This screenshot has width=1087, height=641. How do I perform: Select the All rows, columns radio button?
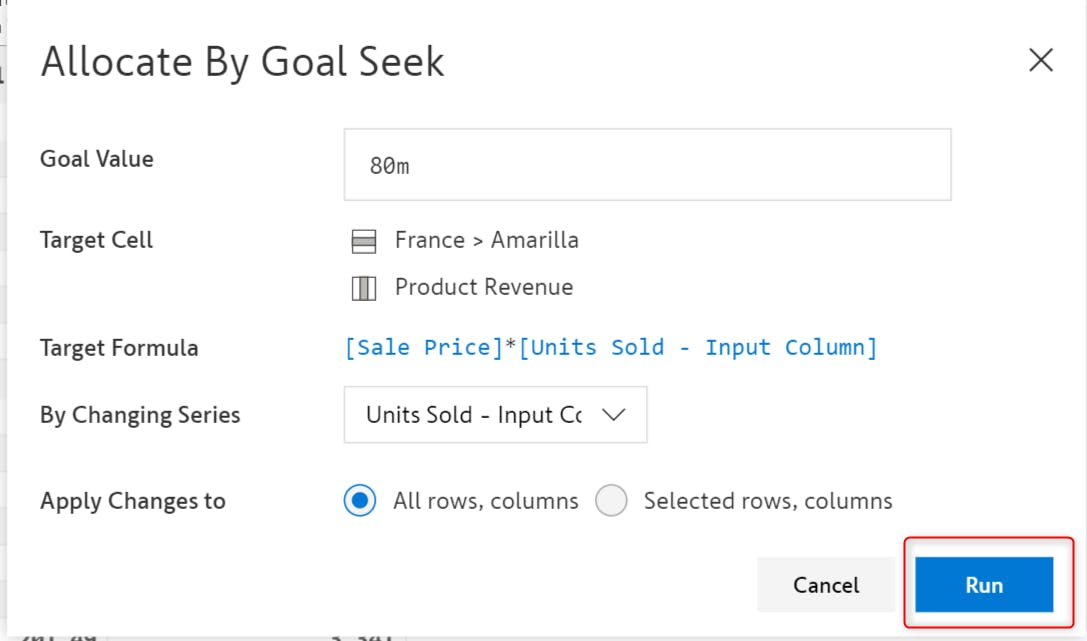[x=360, y=500]
